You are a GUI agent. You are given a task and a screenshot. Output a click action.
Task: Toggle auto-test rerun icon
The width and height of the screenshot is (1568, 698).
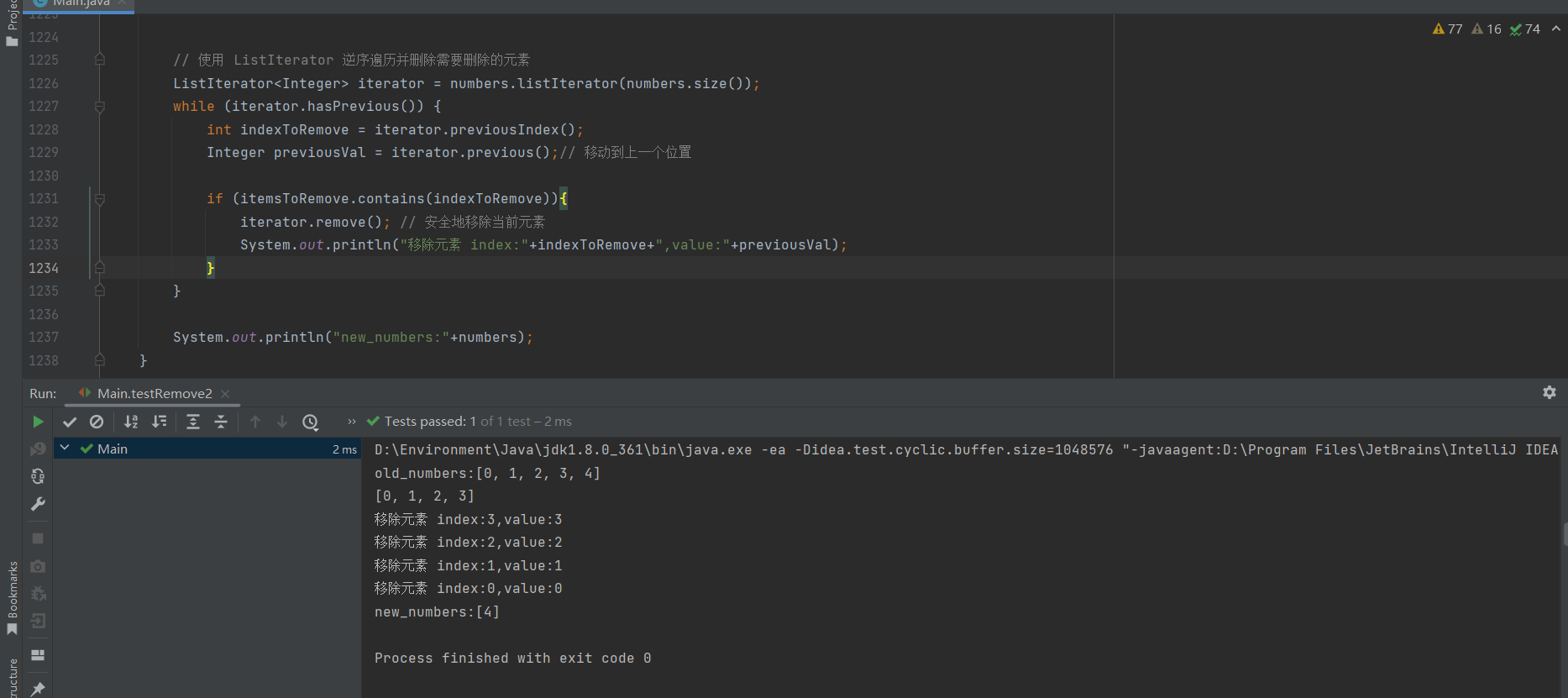[38, 476]
